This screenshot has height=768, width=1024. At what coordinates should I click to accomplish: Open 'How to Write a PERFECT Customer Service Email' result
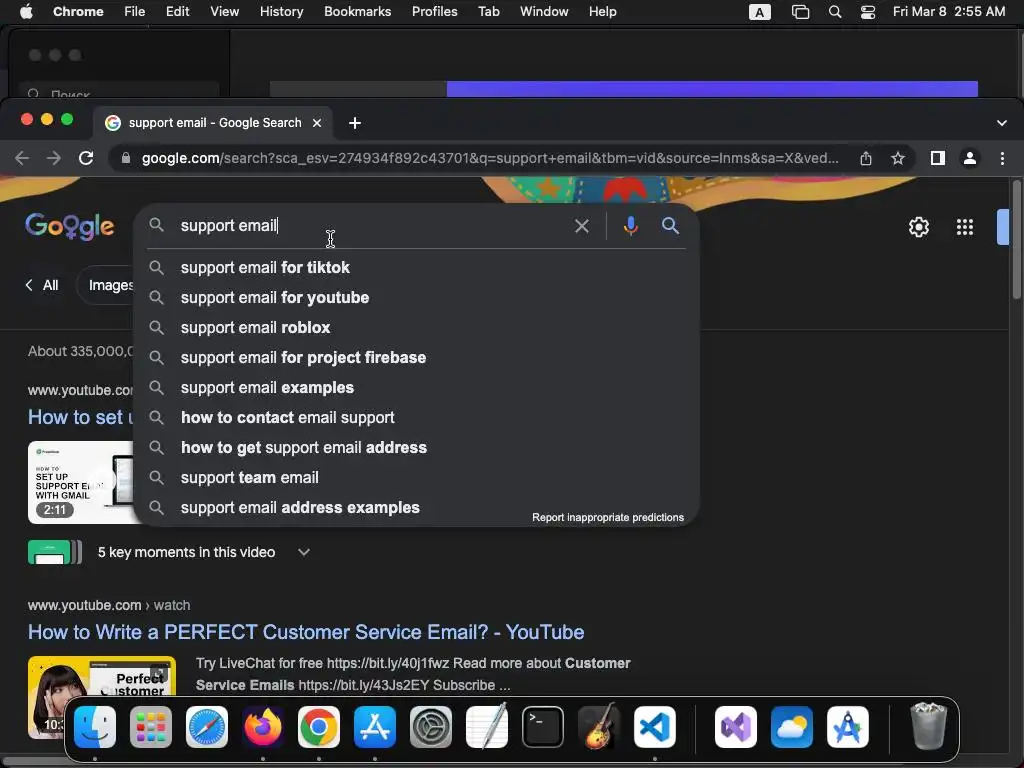306,632
